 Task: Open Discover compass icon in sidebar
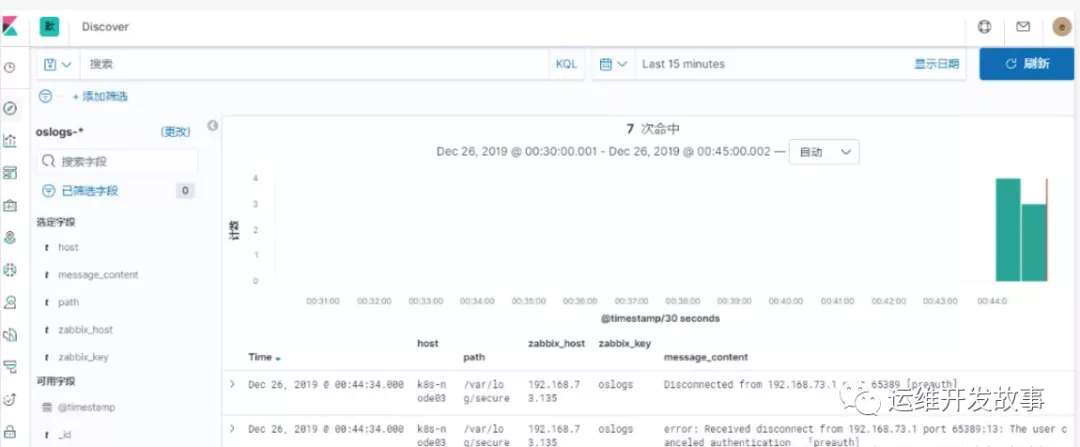10,108
